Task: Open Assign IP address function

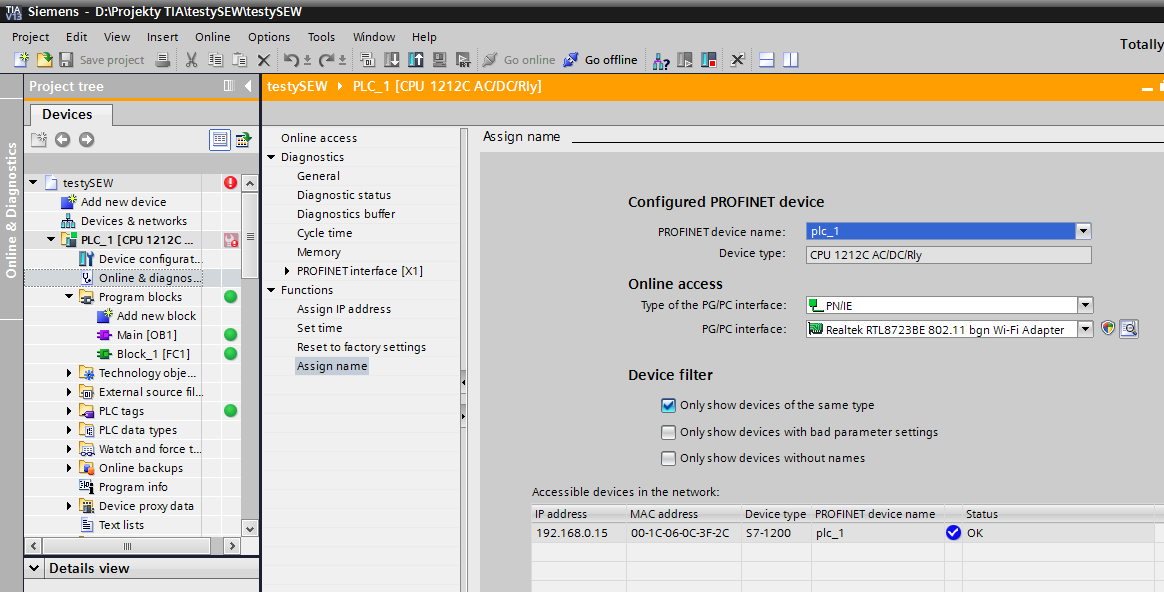Action: [x=344, y=309]
